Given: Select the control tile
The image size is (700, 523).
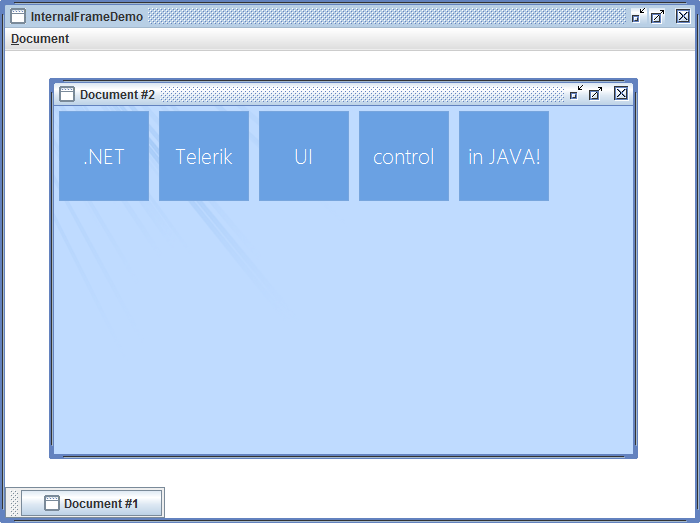Looking at the screenshot, I should tap(404, 156).
